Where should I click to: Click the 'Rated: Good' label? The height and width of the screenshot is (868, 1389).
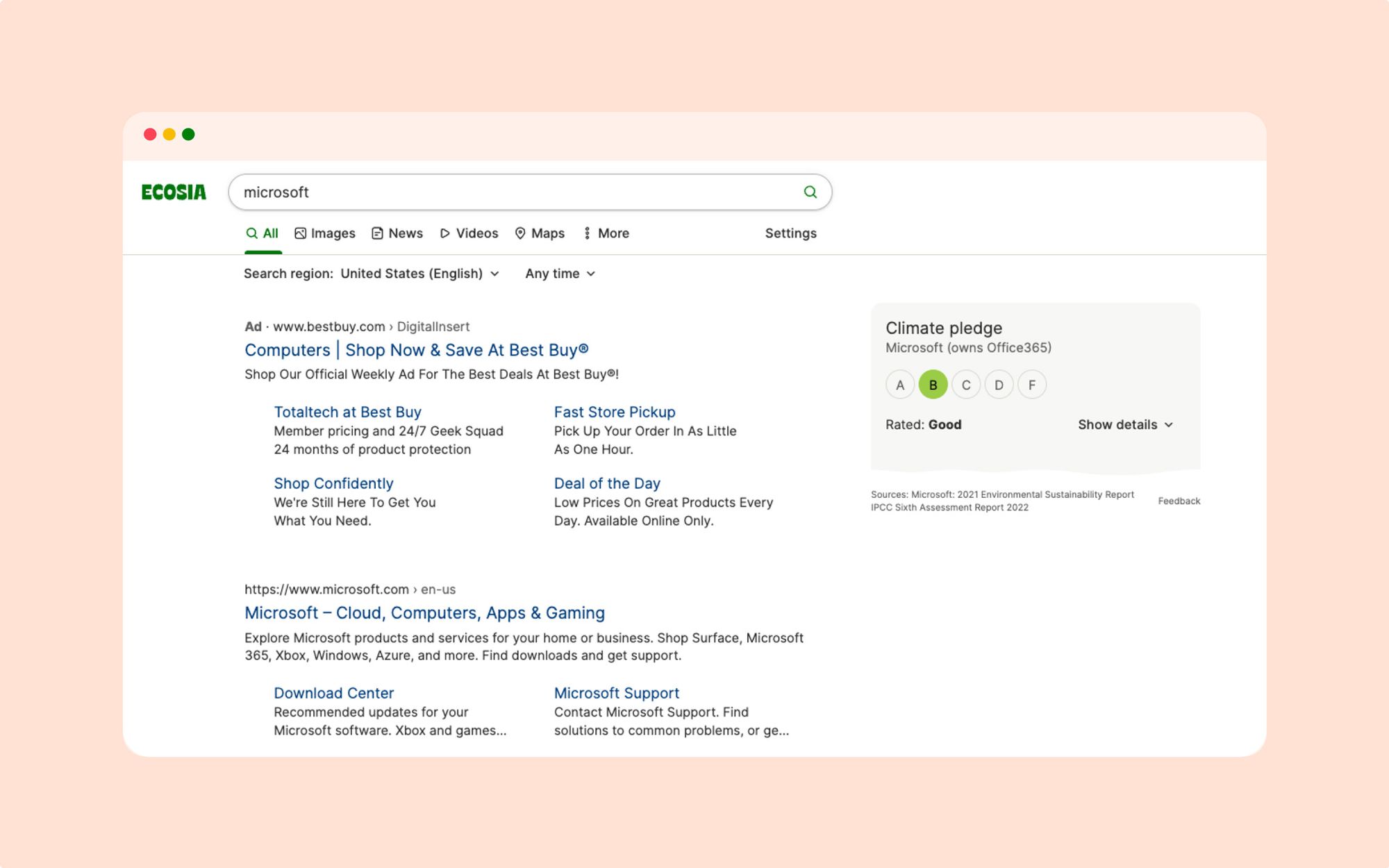tap(923, 424)
